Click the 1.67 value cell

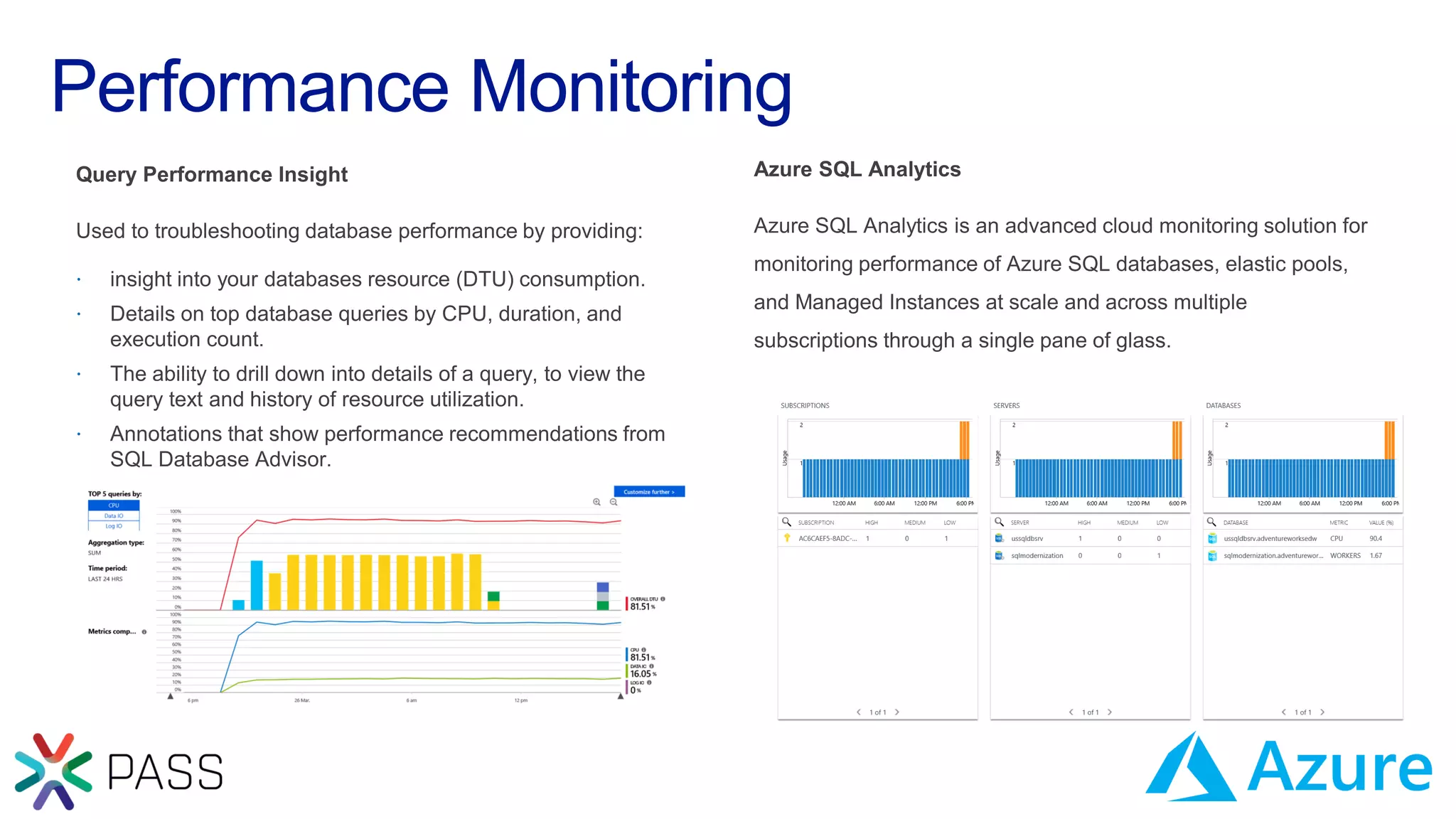coord(1376,556)
